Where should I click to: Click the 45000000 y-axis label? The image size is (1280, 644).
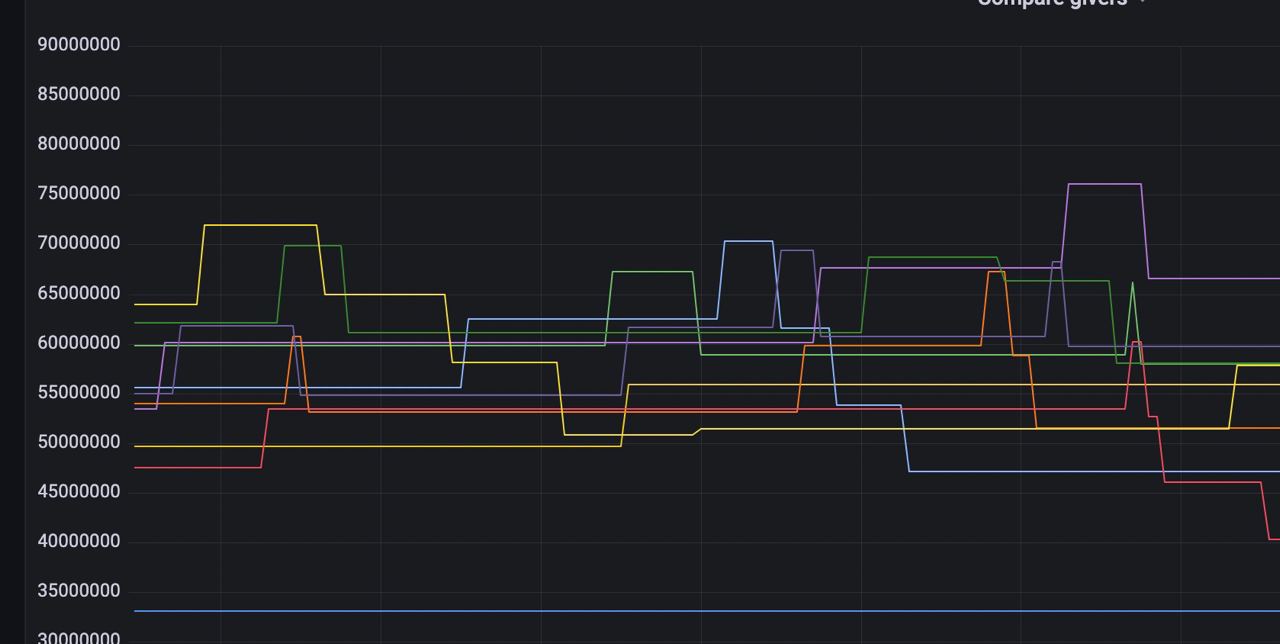(x=79, y=492)
